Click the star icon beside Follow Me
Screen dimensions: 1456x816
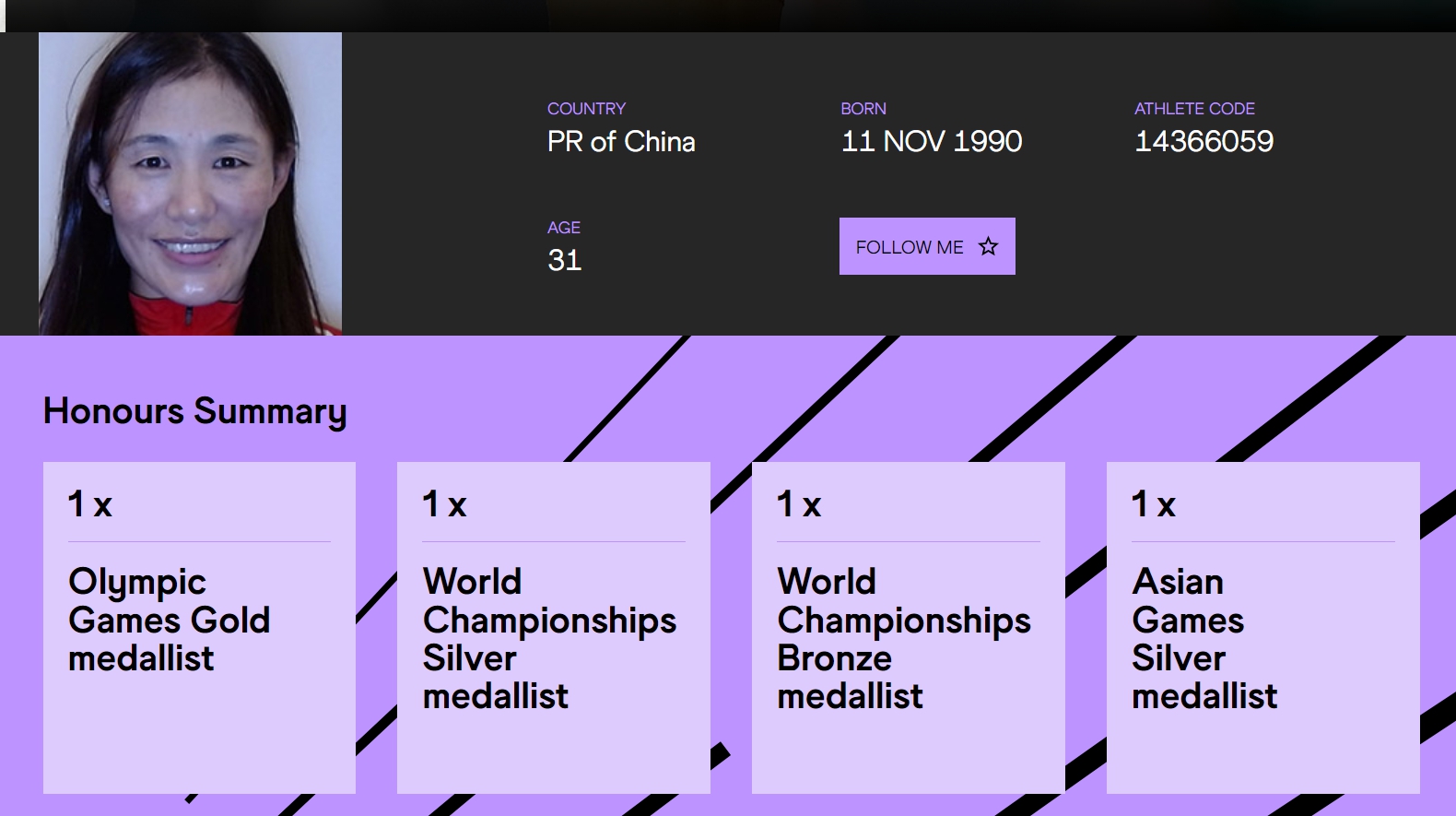tap(988, 246)
